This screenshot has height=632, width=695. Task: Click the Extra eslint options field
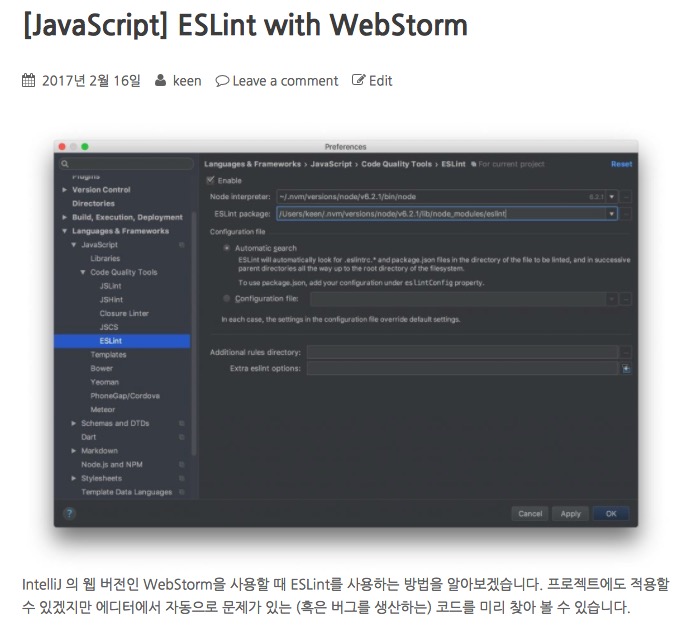463,368
